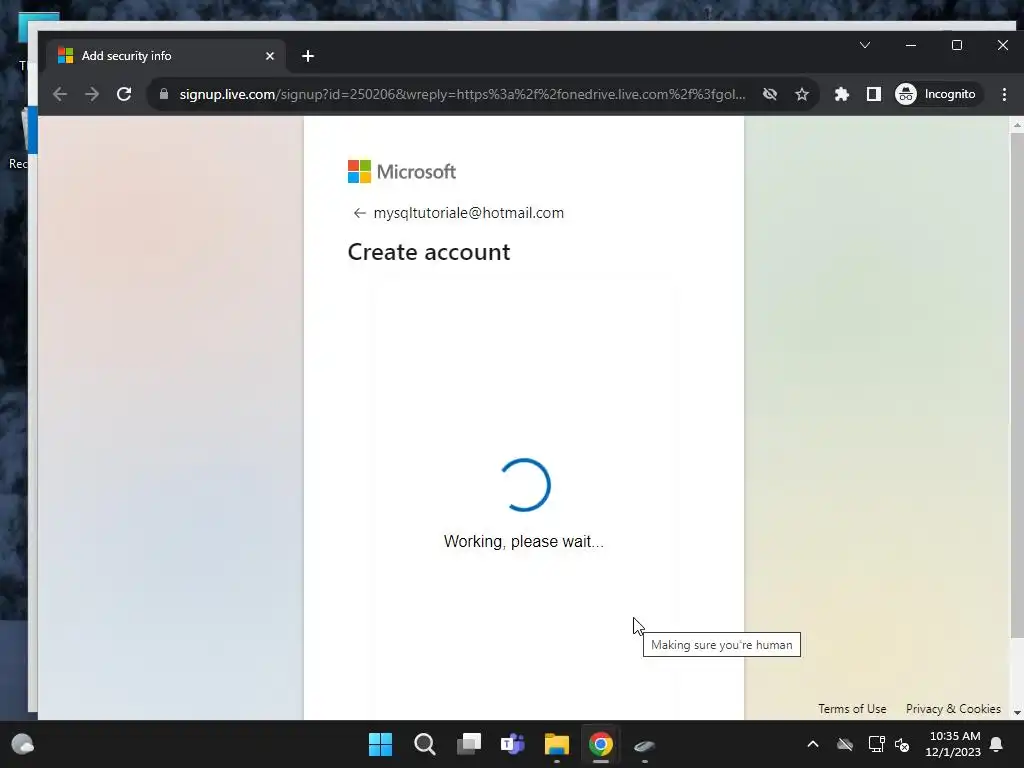The height and width of the screenshot is (768, 1024).
Task: Maximize the Chrome window
Action: (x=957, y=45)
